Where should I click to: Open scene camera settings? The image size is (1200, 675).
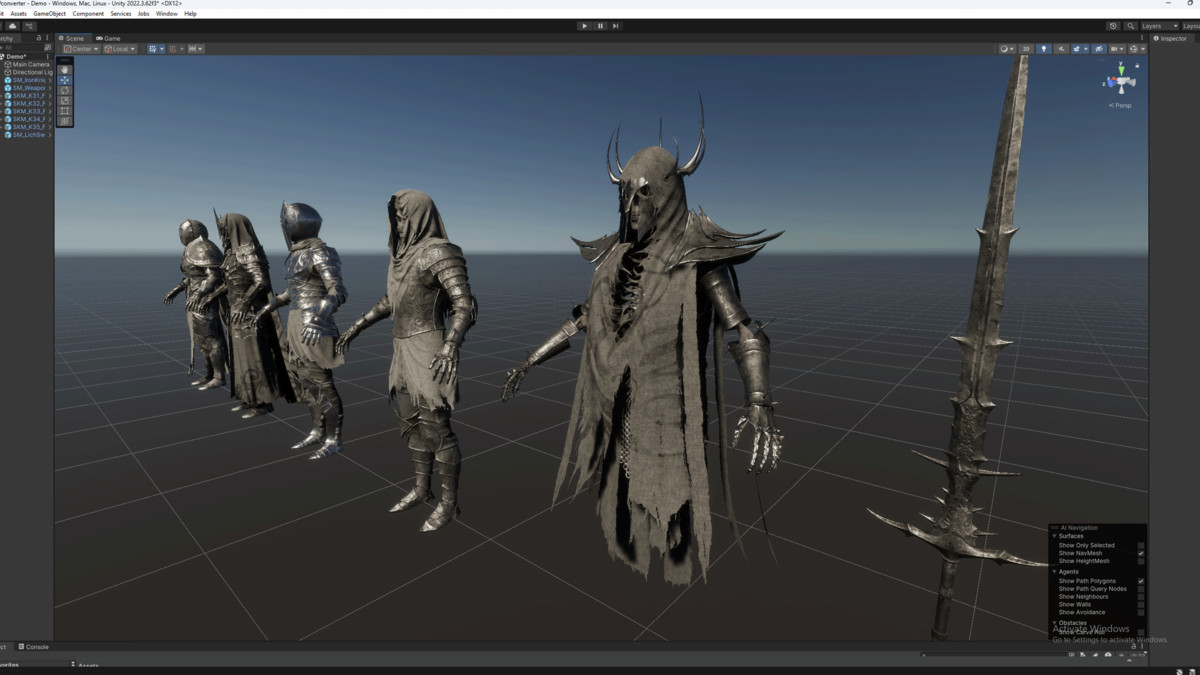click(1117, 49)
